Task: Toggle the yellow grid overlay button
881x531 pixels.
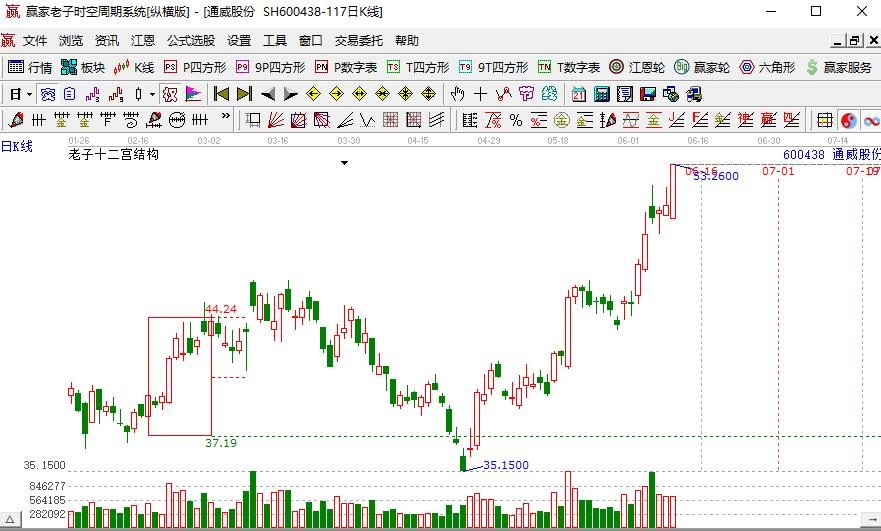Action: (825, 120)
